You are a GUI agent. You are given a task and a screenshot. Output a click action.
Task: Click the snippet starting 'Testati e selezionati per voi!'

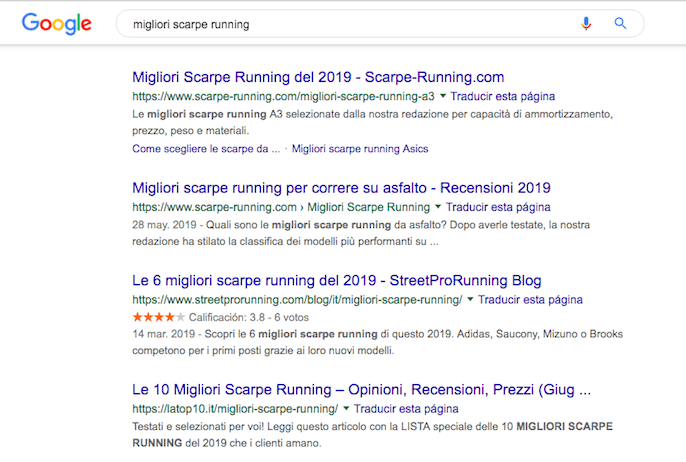pos(372,434)
